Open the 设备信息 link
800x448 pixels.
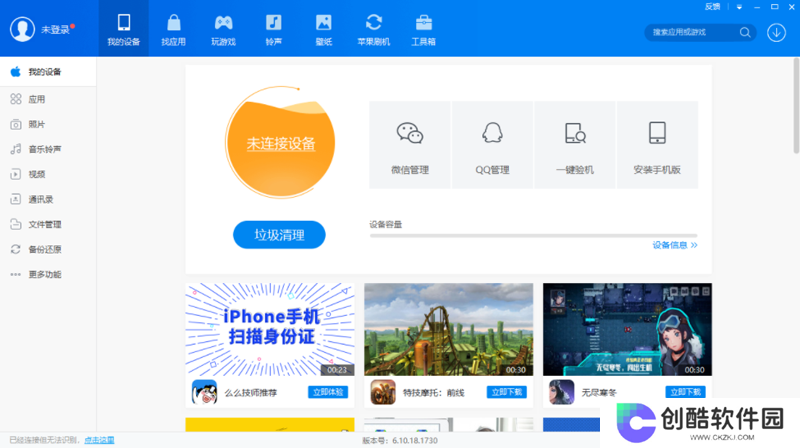click(x=674, y=245)
